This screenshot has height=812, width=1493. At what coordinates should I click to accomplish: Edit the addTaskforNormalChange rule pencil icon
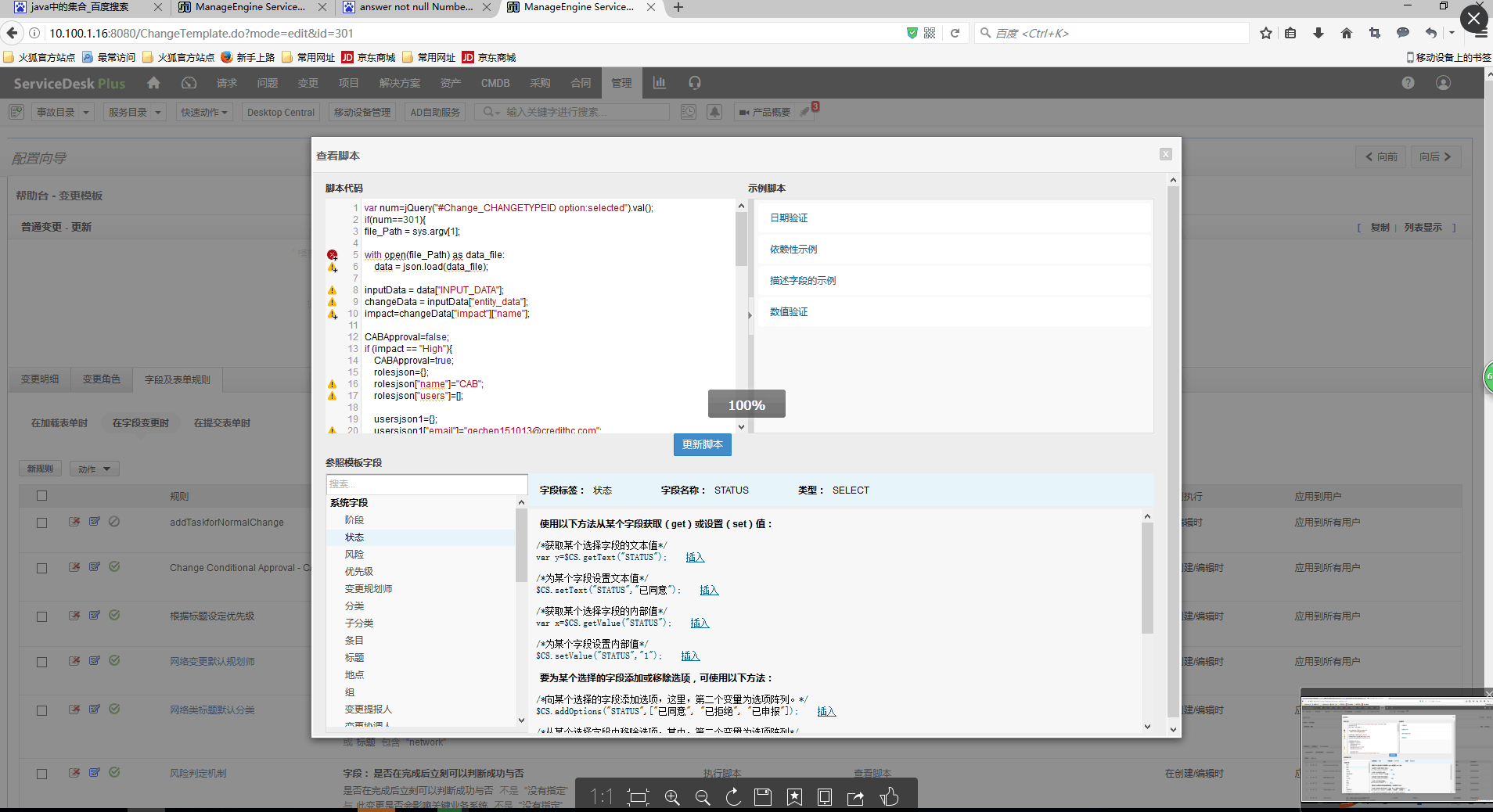(x=95, y=521)
